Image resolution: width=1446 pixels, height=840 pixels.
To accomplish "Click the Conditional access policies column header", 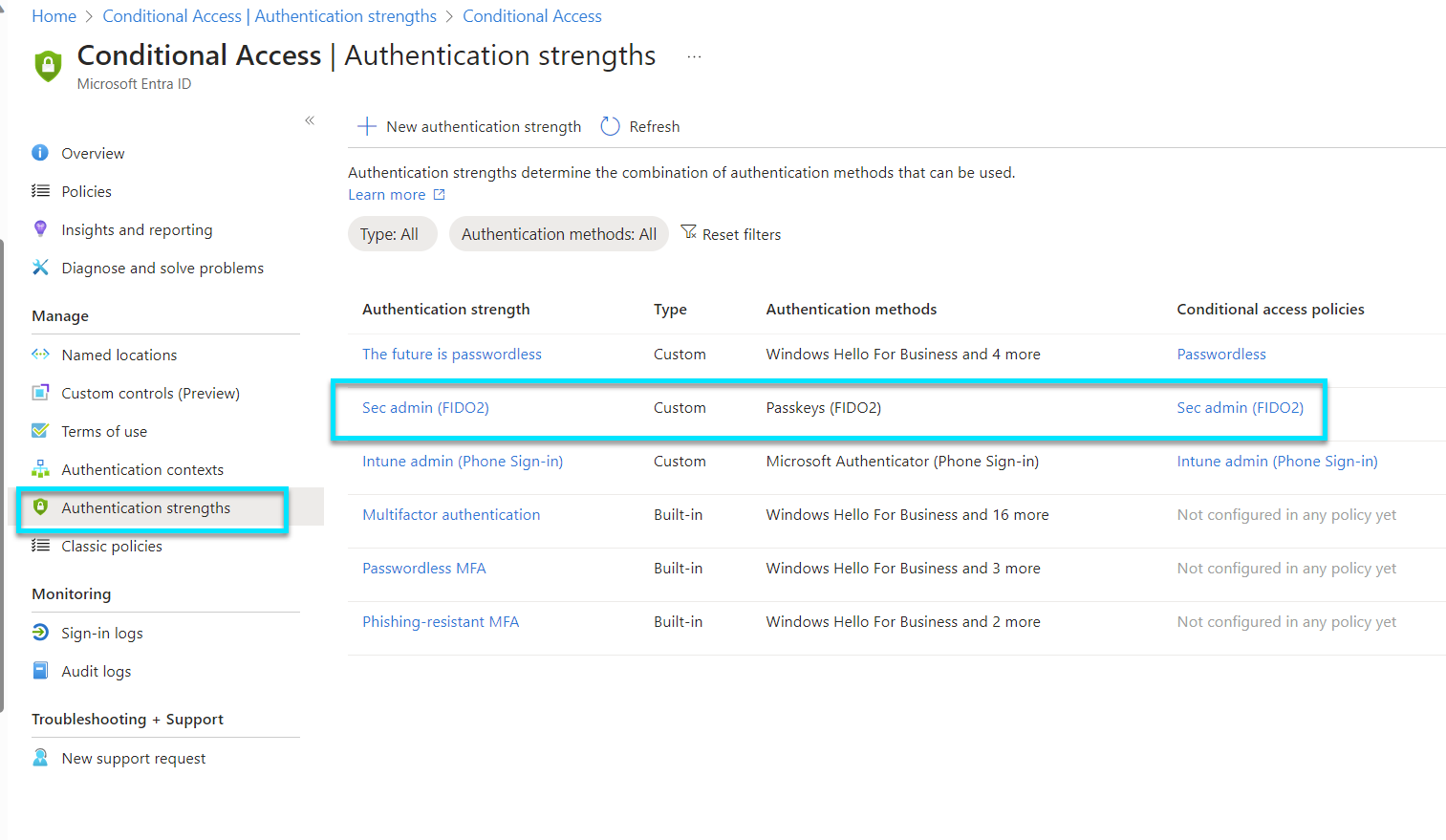I will point(1270,309).
